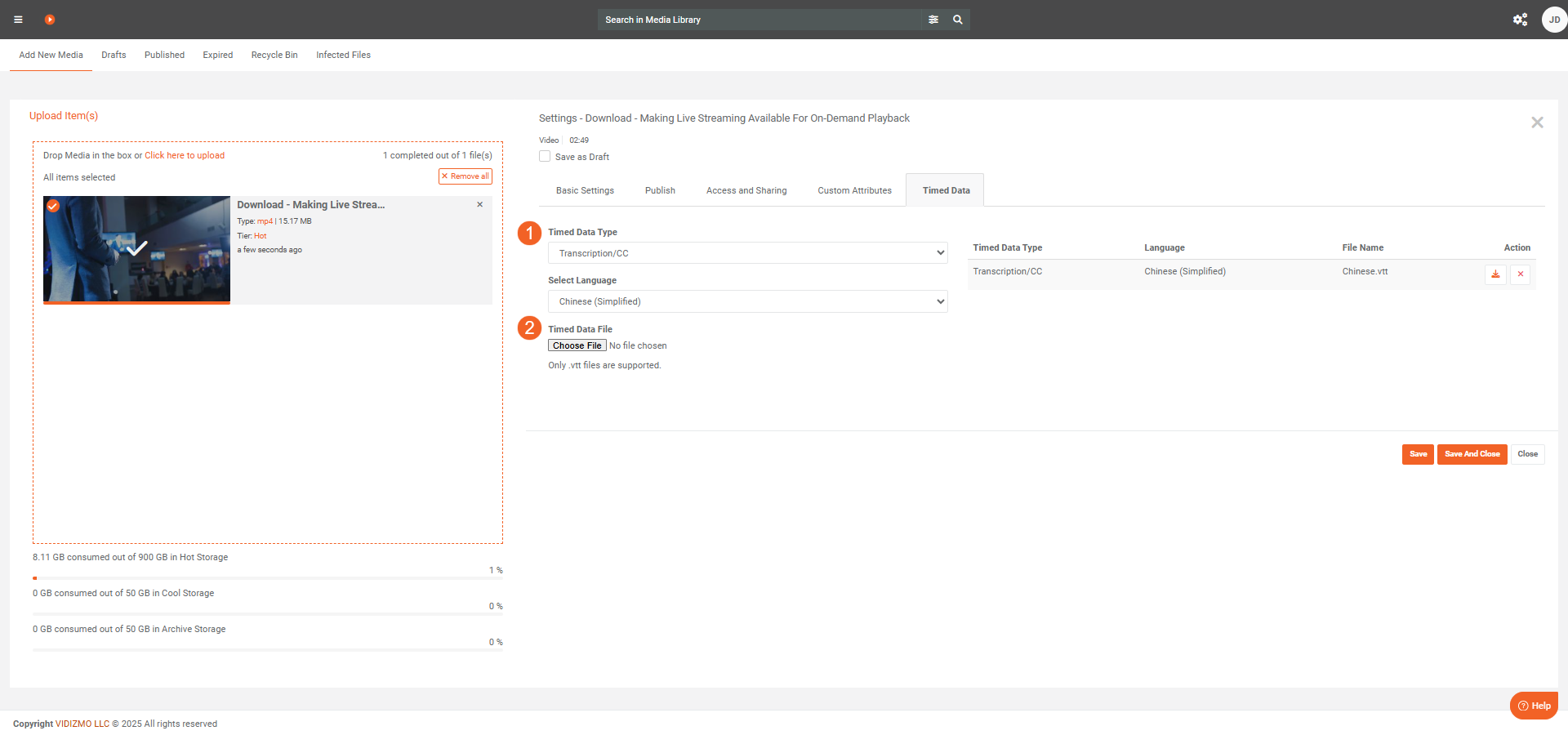This screenshot has height=744, width=1568.
Task: Click the Hot Storage usage progress bar
Action: [x=267, y=578]
